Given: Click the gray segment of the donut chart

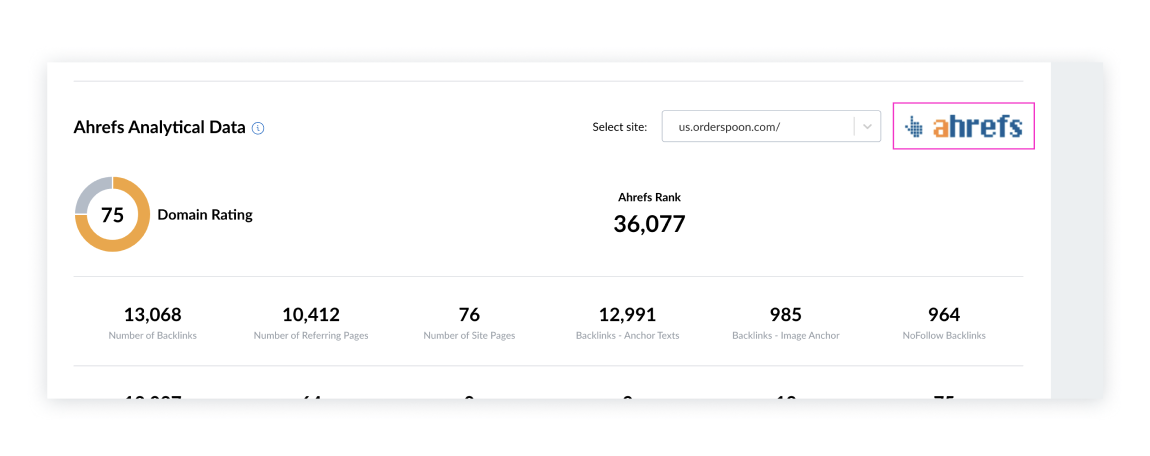Looking at the screenshot, I should pyautogui.click(x=88, y=192).
